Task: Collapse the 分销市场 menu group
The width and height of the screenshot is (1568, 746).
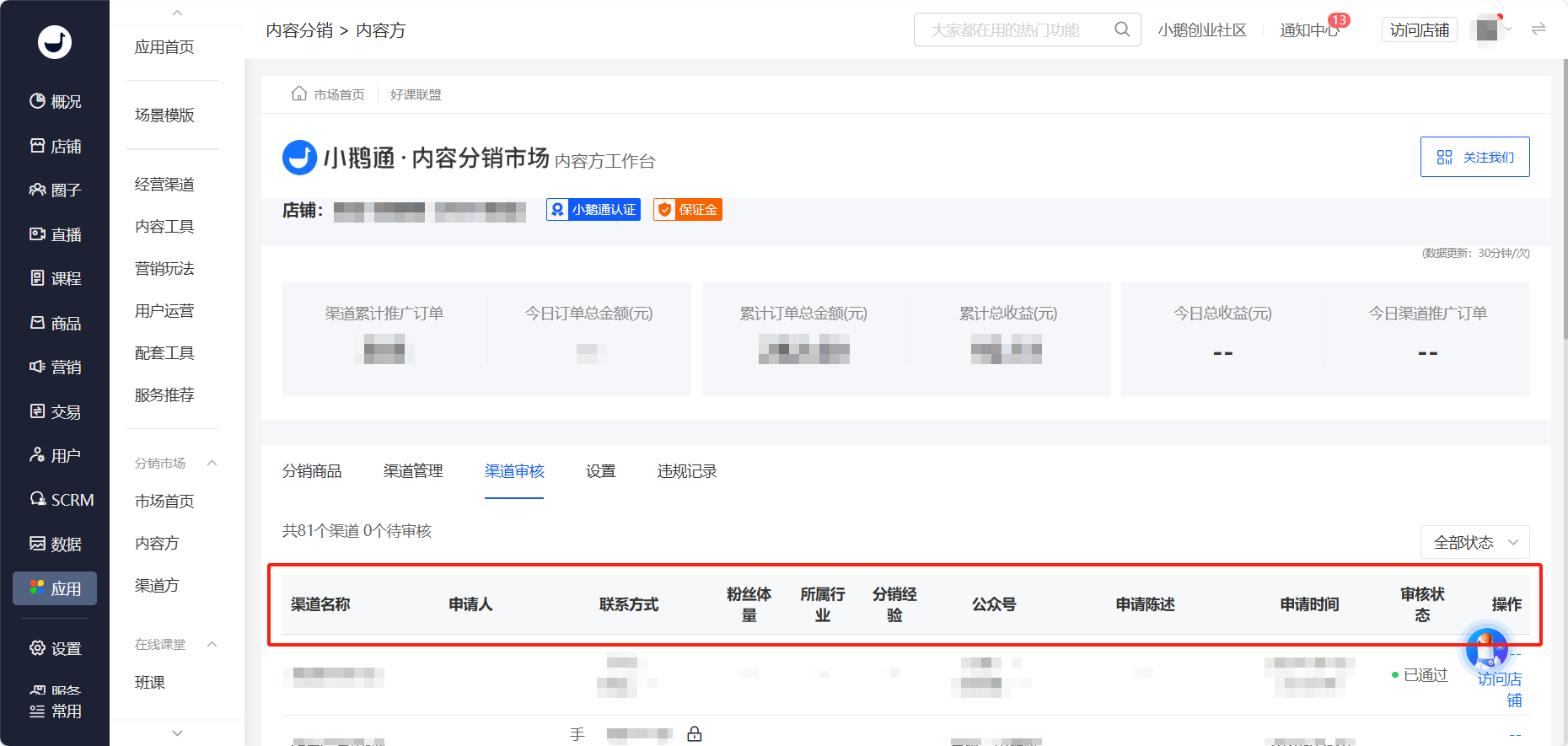Action: (212, 463)
